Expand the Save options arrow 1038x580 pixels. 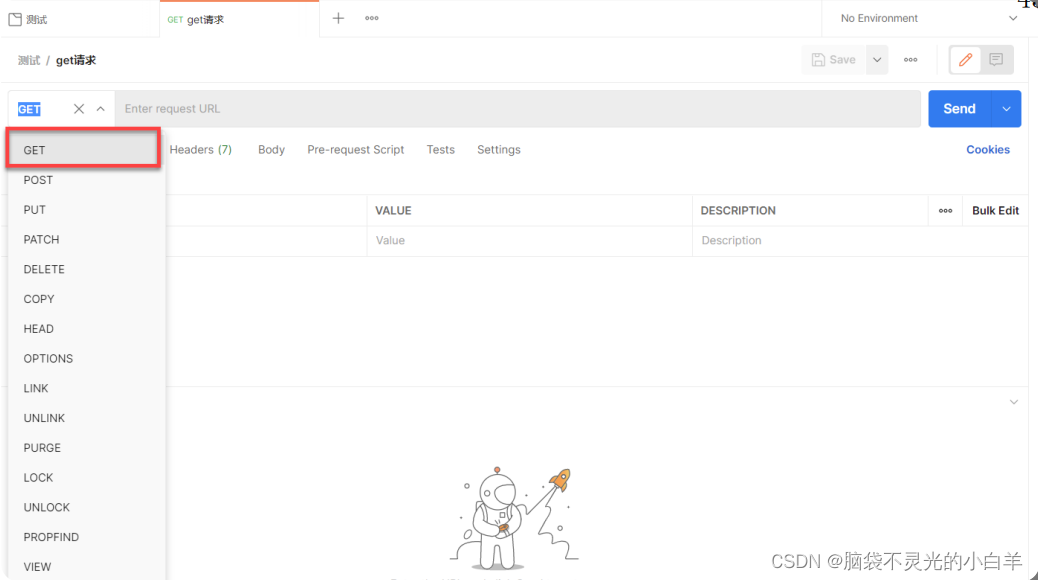[877, 60]
